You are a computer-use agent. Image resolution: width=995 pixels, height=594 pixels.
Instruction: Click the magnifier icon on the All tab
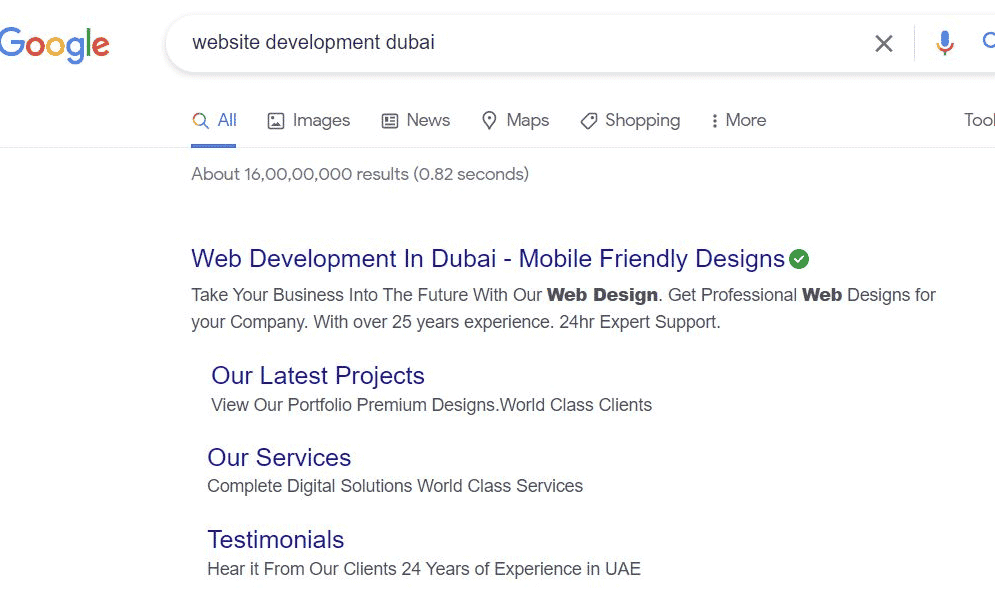201,121
